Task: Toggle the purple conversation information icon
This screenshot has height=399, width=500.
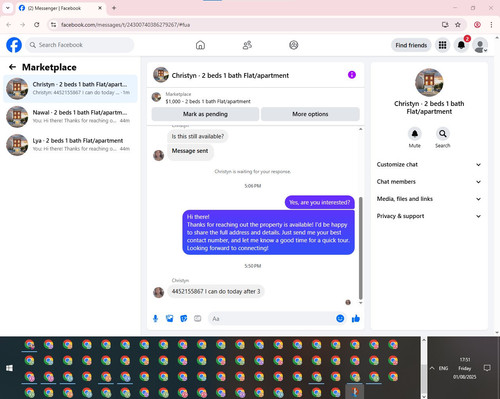Action: pos(352,75)
